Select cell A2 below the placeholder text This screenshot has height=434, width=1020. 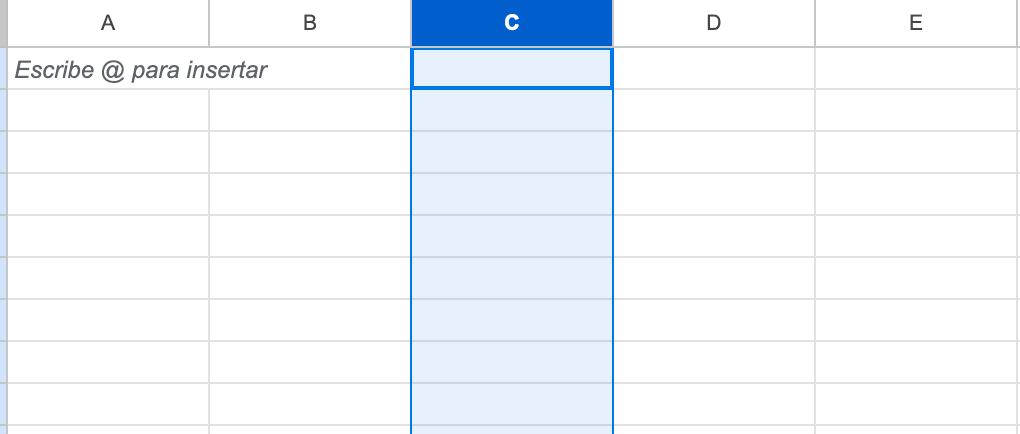pyautogui.click(x=108, y=110)
